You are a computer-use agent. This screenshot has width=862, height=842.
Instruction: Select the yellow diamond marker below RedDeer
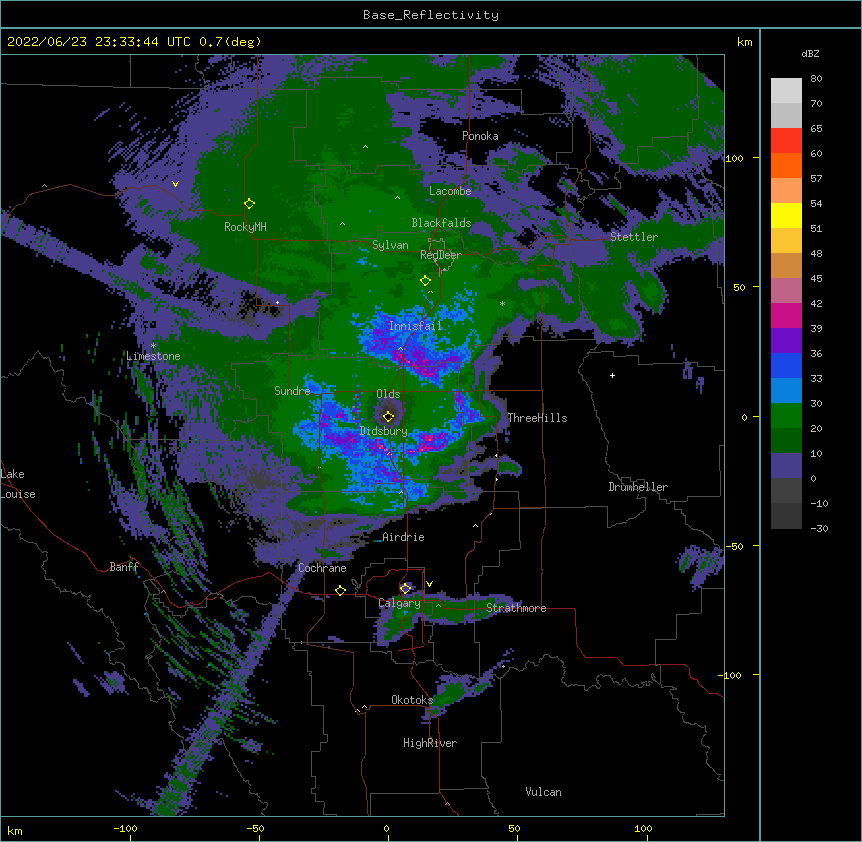coord(426,281)
